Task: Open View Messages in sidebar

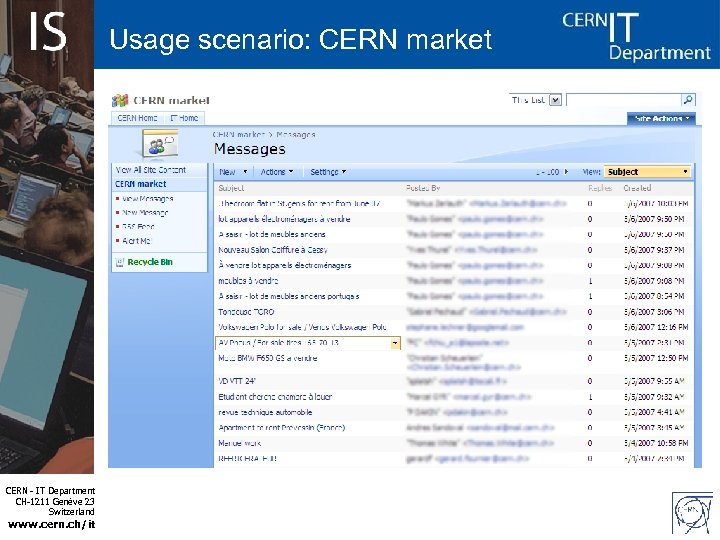Action: pos(147,199)
